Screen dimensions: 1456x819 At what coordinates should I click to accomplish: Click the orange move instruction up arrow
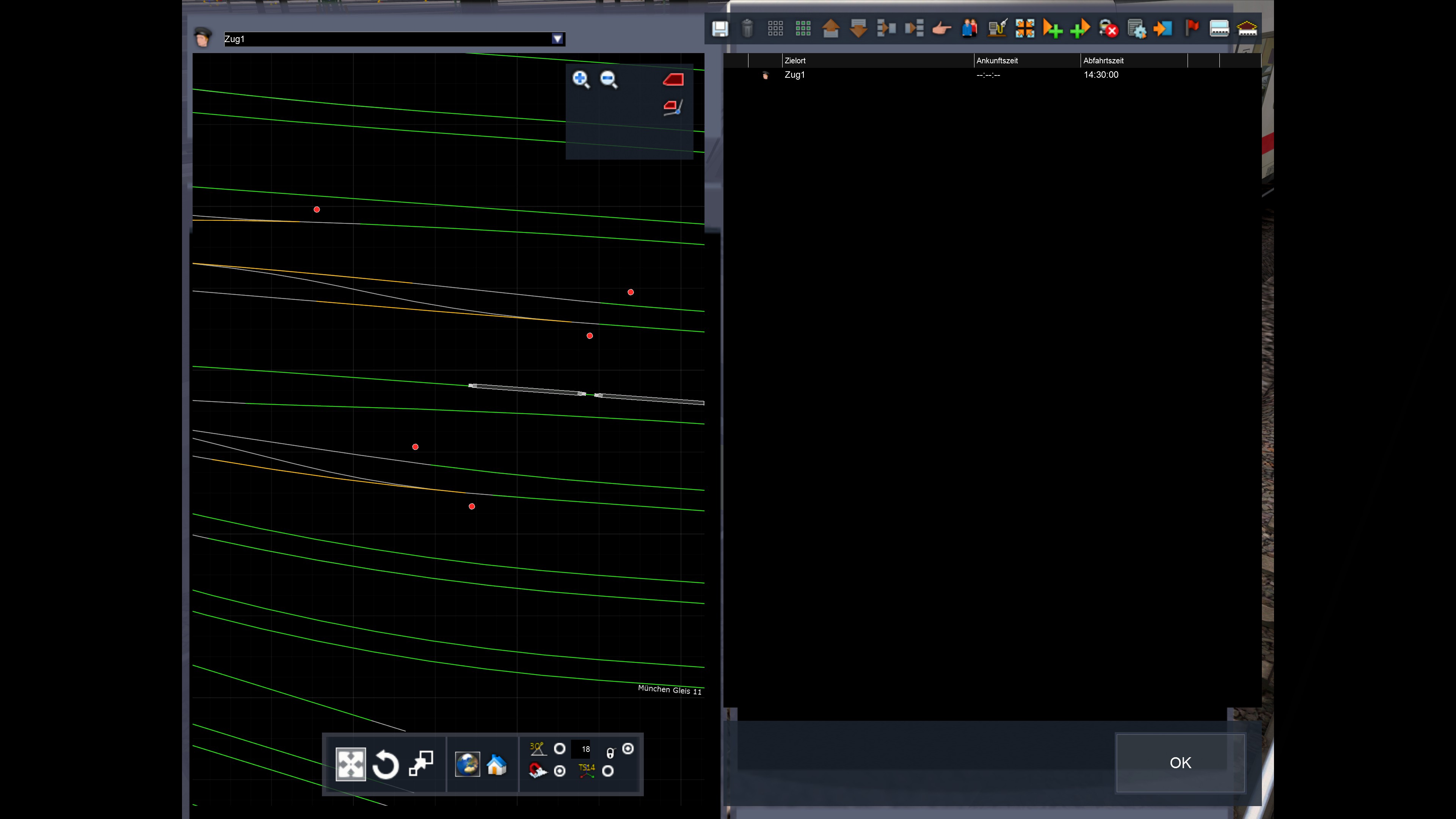(830, 28)
